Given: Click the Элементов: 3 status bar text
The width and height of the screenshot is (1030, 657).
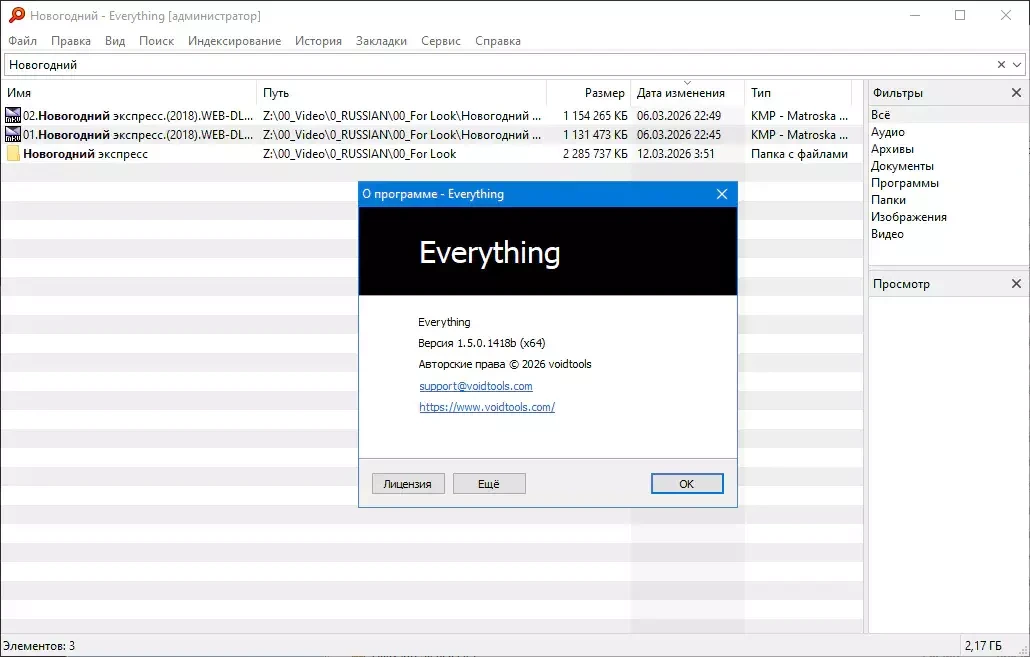Looking at the screenshot, I should pyautogui.click(x=39, y=646).
